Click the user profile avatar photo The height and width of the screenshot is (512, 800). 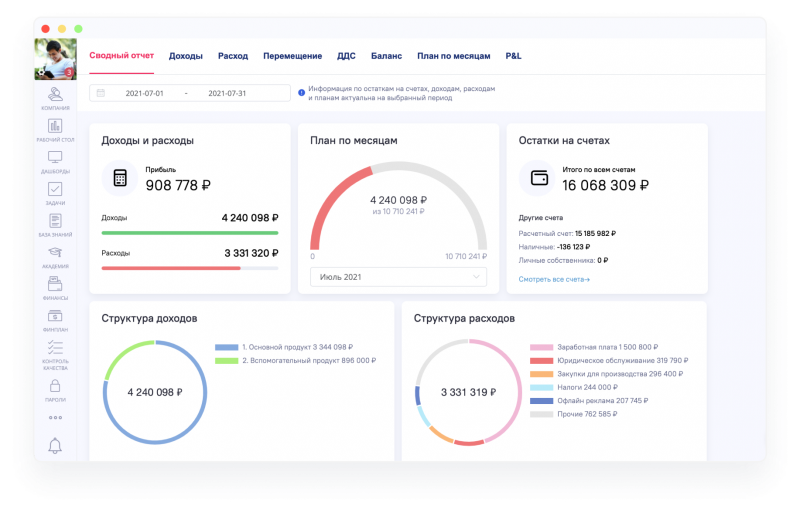55,59
